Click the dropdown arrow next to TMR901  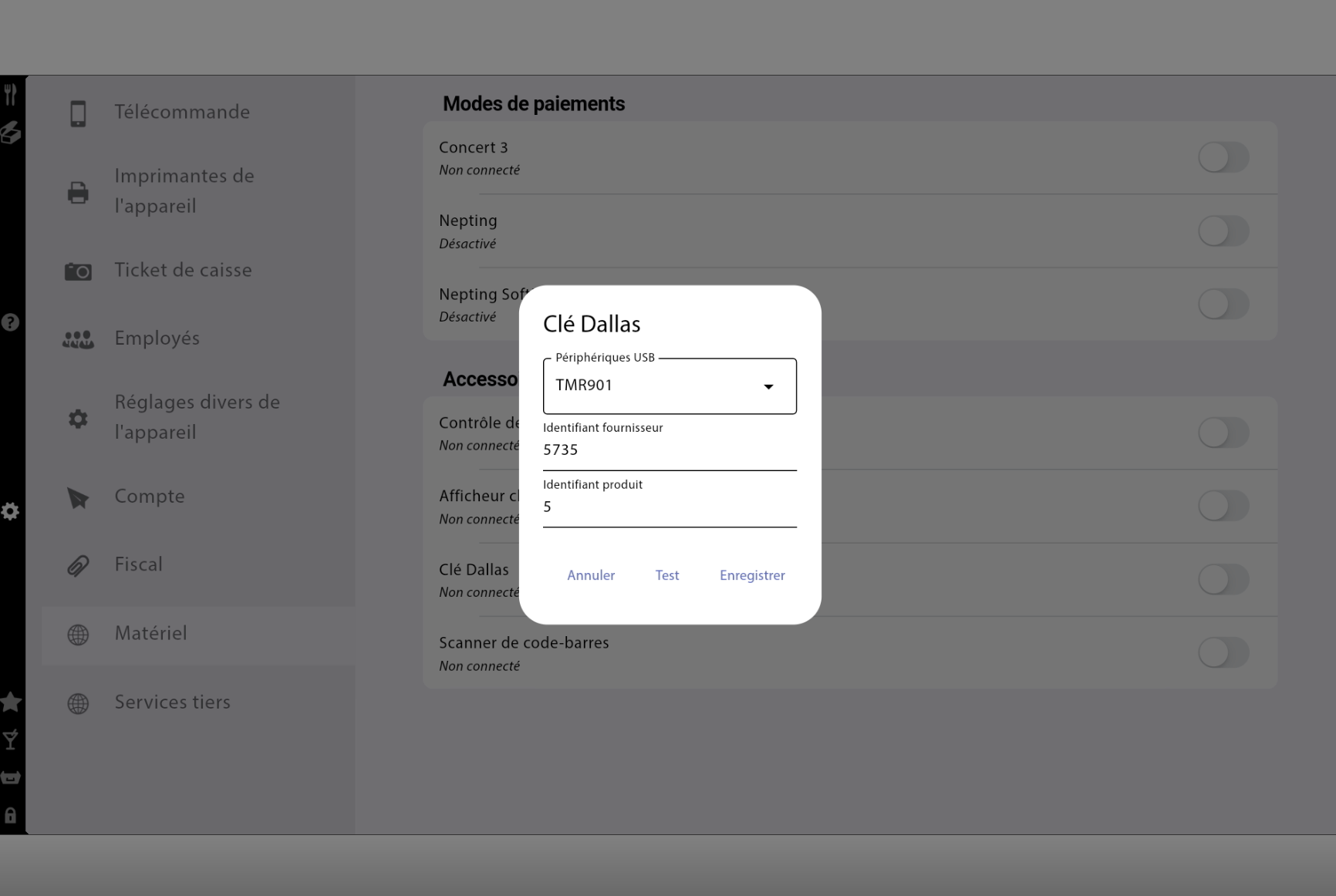pyautogui.click(x=768, y=386)
